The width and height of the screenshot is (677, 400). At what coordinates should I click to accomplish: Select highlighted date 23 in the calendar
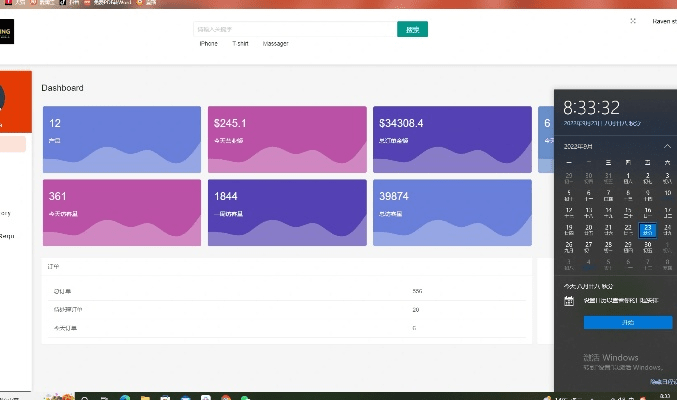pyautogui.click(x=647, y=229)
